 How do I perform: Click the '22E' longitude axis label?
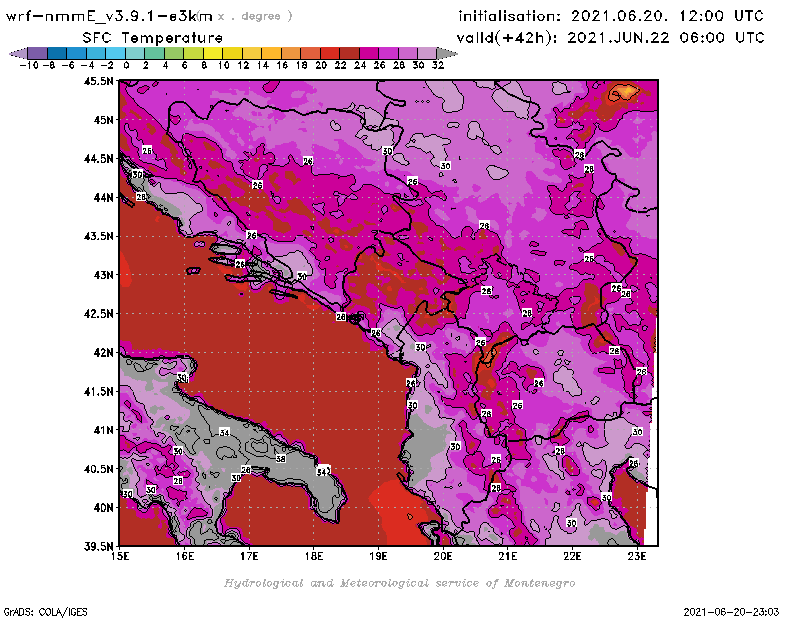point(572,556)
